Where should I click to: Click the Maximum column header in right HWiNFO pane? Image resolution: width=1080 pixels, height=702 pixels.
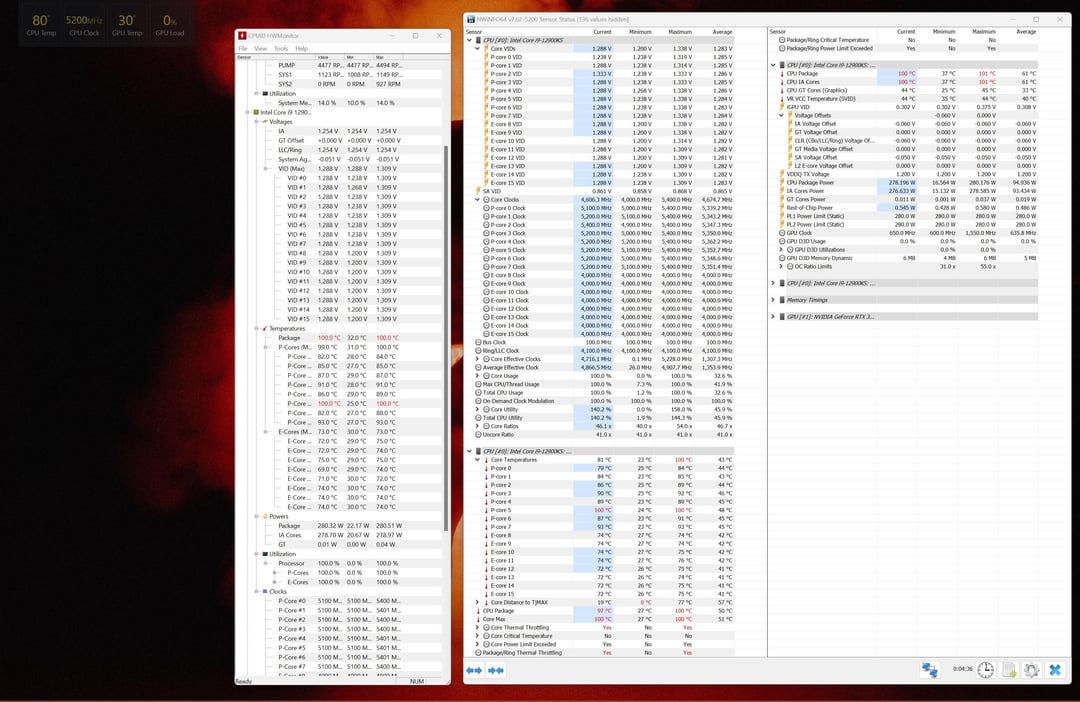[984, 32]
